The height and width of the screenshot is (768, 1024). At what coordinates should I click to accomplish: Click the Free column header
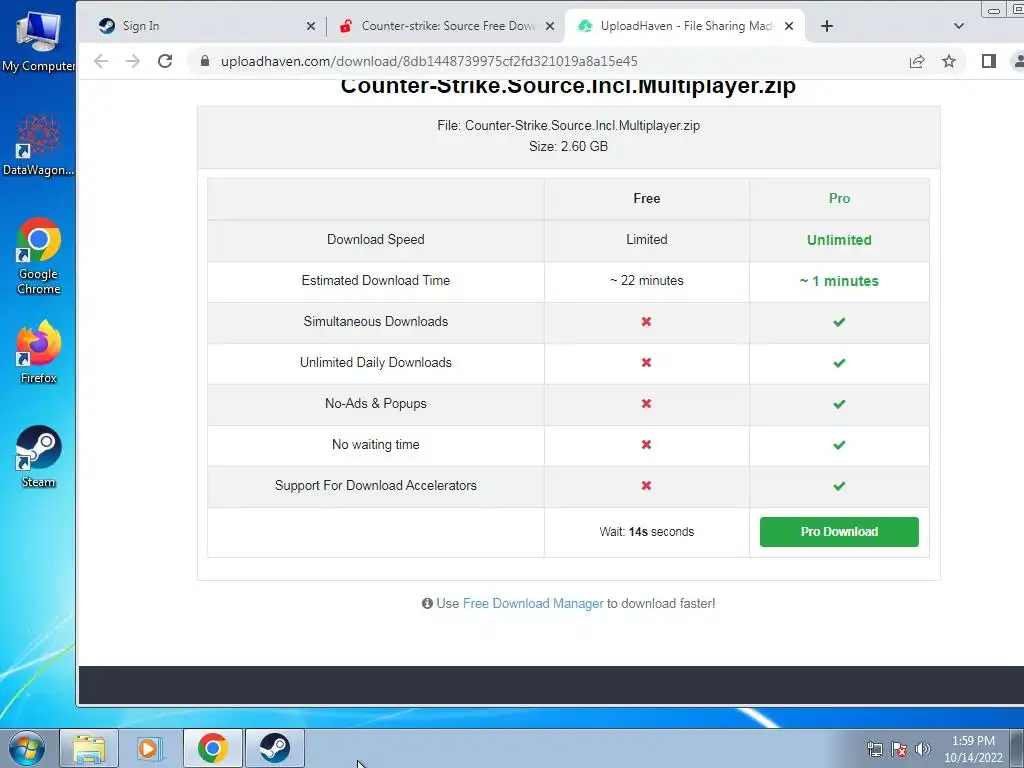(647, 199)
